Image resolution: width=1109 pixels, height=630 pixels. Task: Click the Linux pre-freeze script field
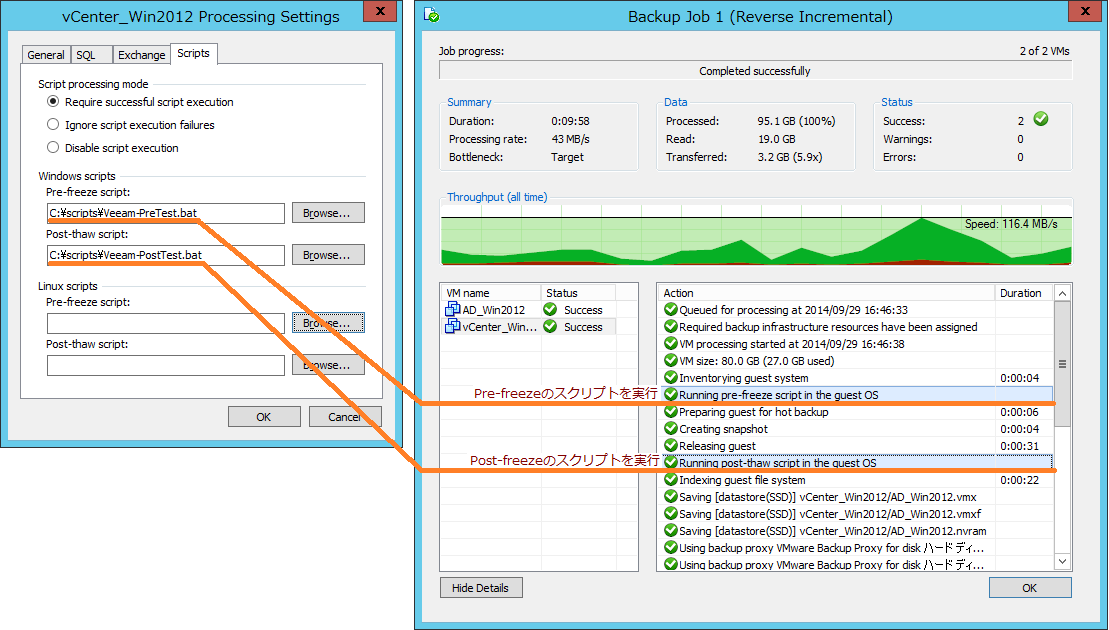(166, 323)
